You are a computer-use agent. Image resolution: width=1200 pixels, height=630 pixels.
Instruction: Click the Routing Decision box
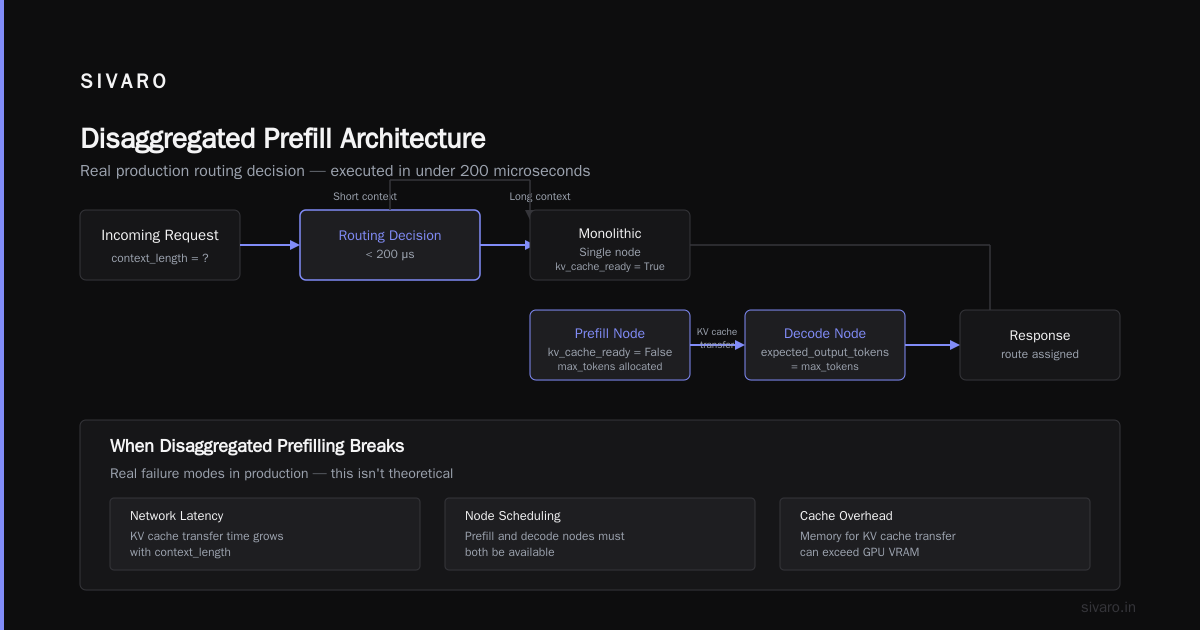(x=390, y=245)
